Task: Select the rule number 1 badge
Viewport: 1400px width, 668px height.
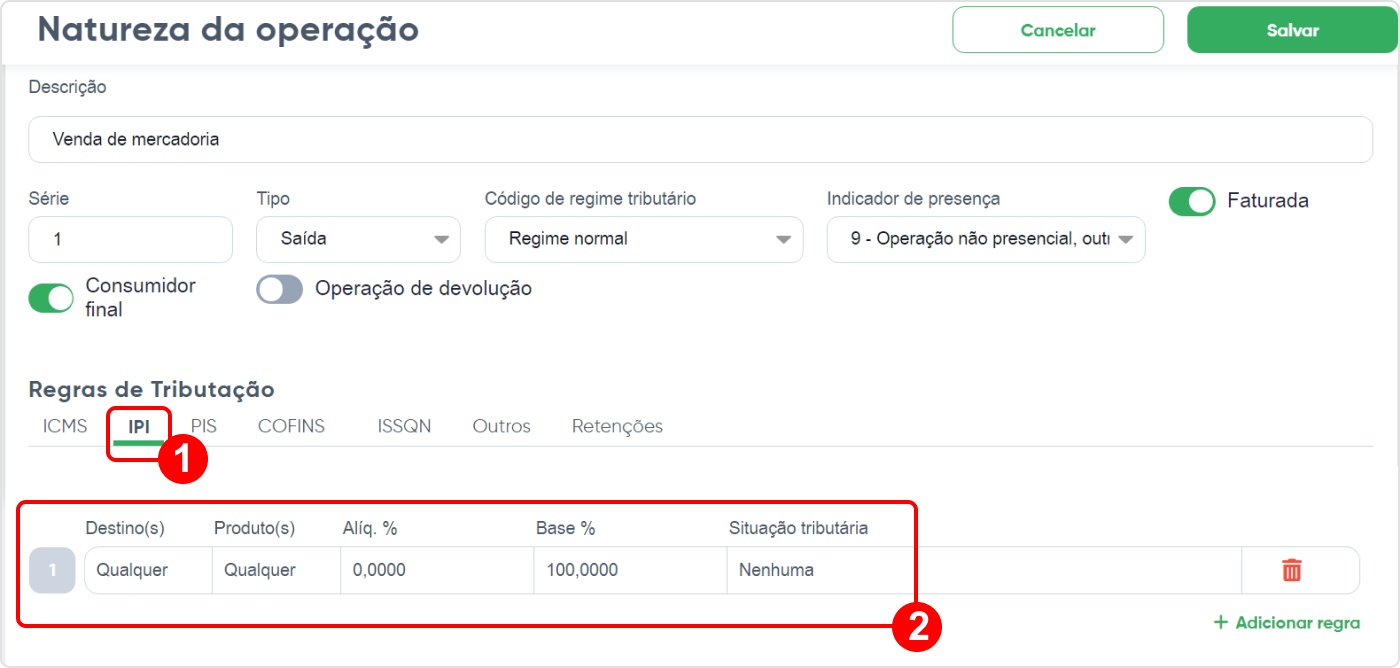Action: tap(52, 570)
